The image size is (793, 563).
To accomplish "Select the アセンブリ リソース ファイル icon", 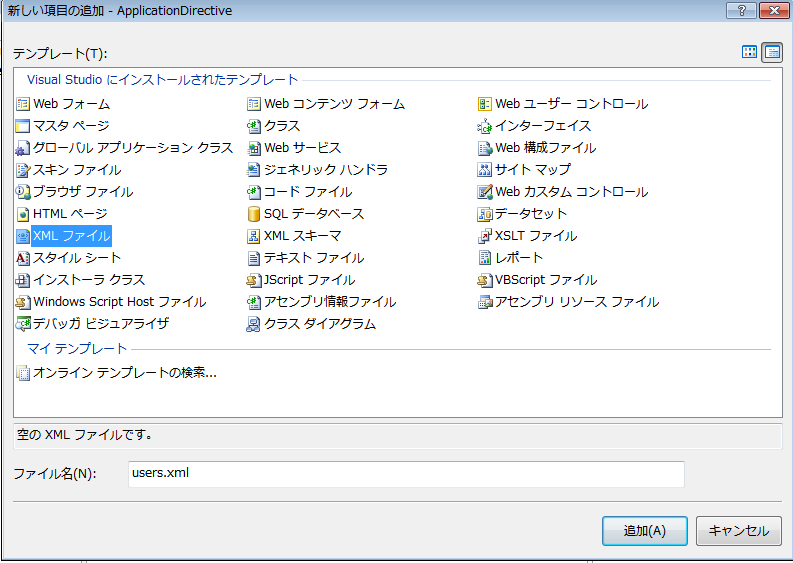I will [x=484, y=302].
